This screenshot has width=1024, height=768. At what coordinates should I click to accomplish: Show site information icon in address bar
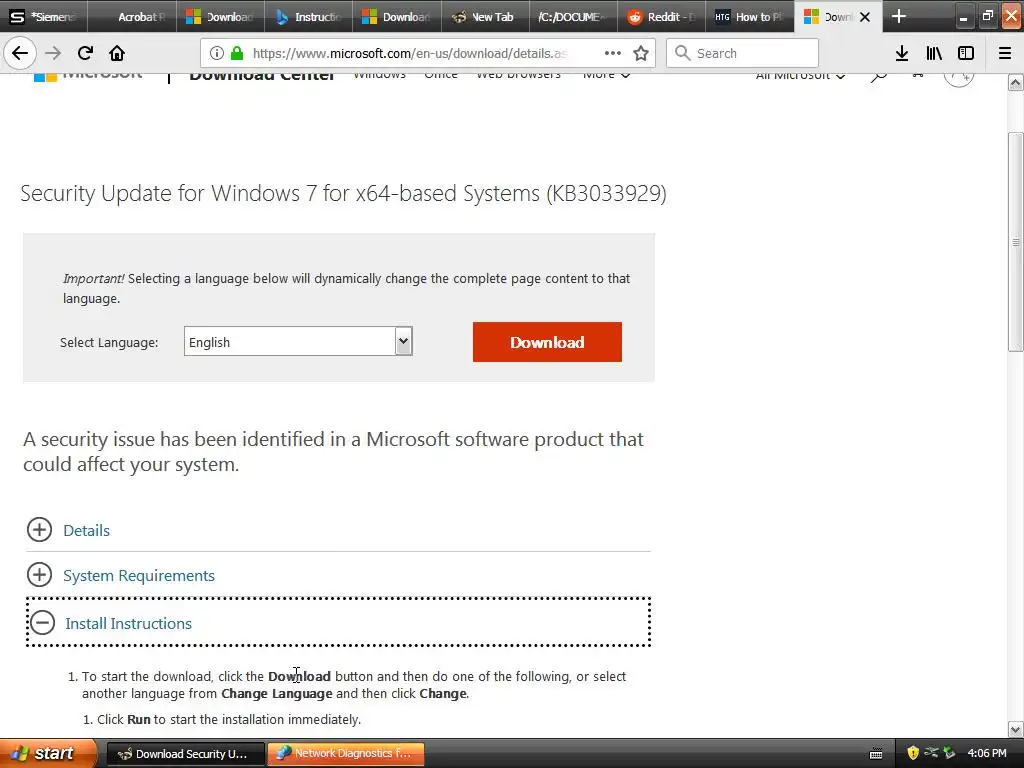[217, 53]
